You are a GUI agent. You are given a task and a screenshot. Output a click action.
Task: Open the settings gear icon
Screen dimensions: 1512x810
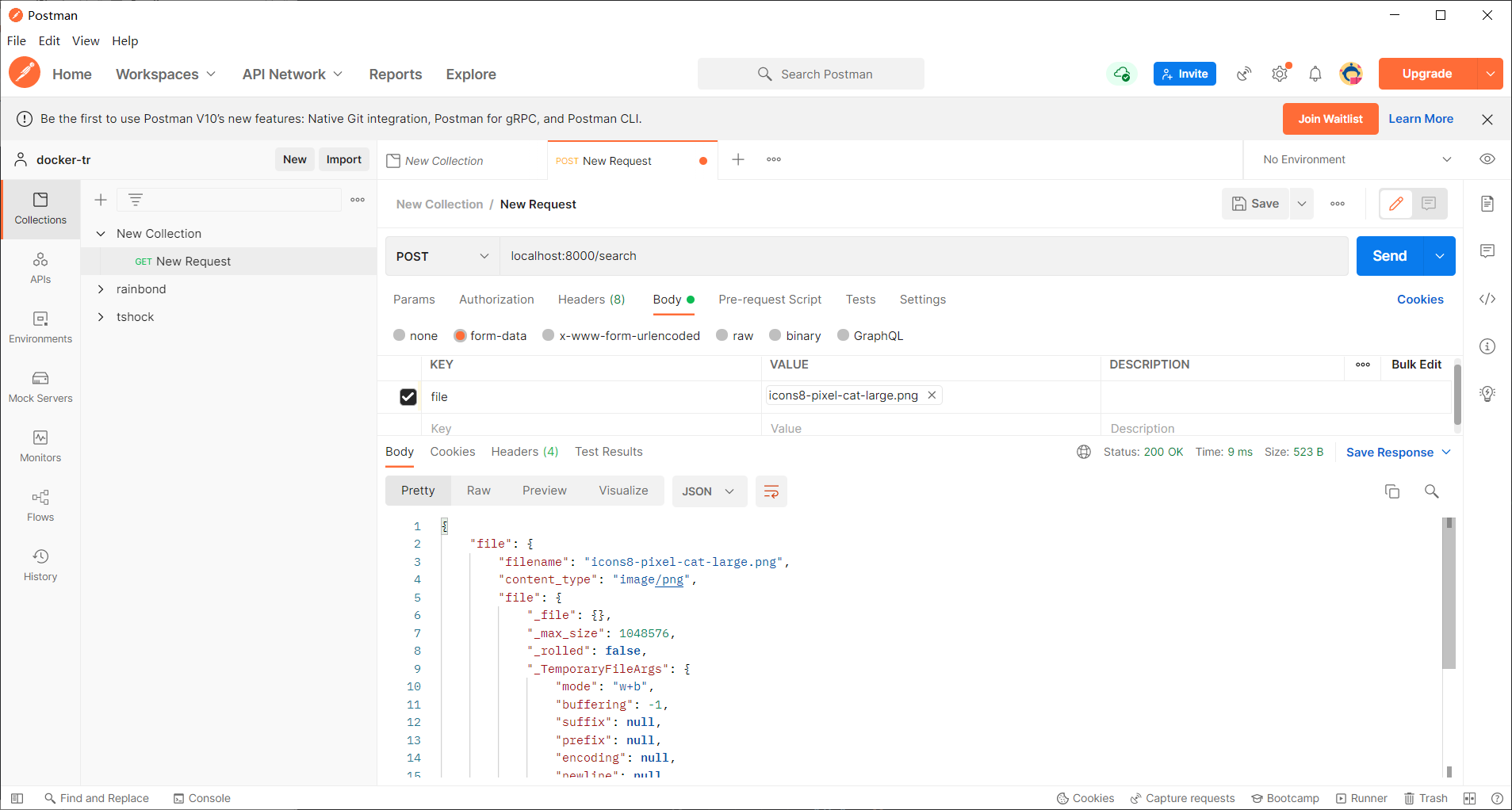1280,74
